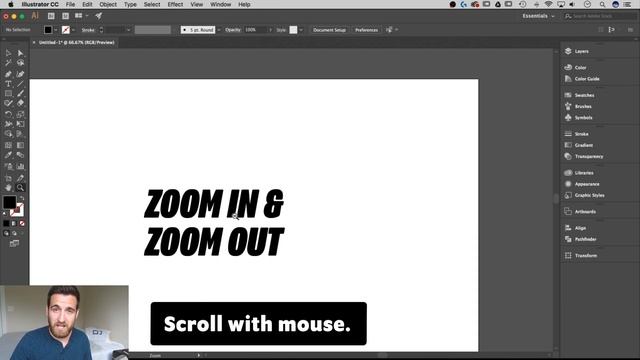Select the Gradient tool in toolbar
The image size is (640, 360).
coord(20,145)
